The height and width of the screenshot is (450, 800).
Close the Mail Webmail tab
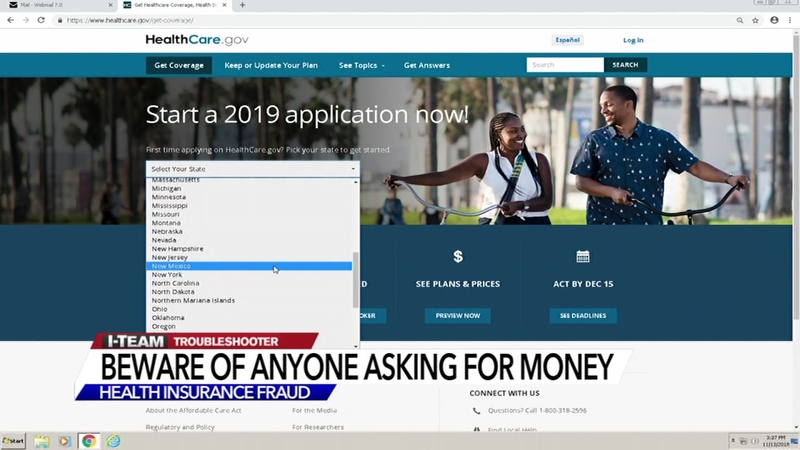click(x=111, y=5)
